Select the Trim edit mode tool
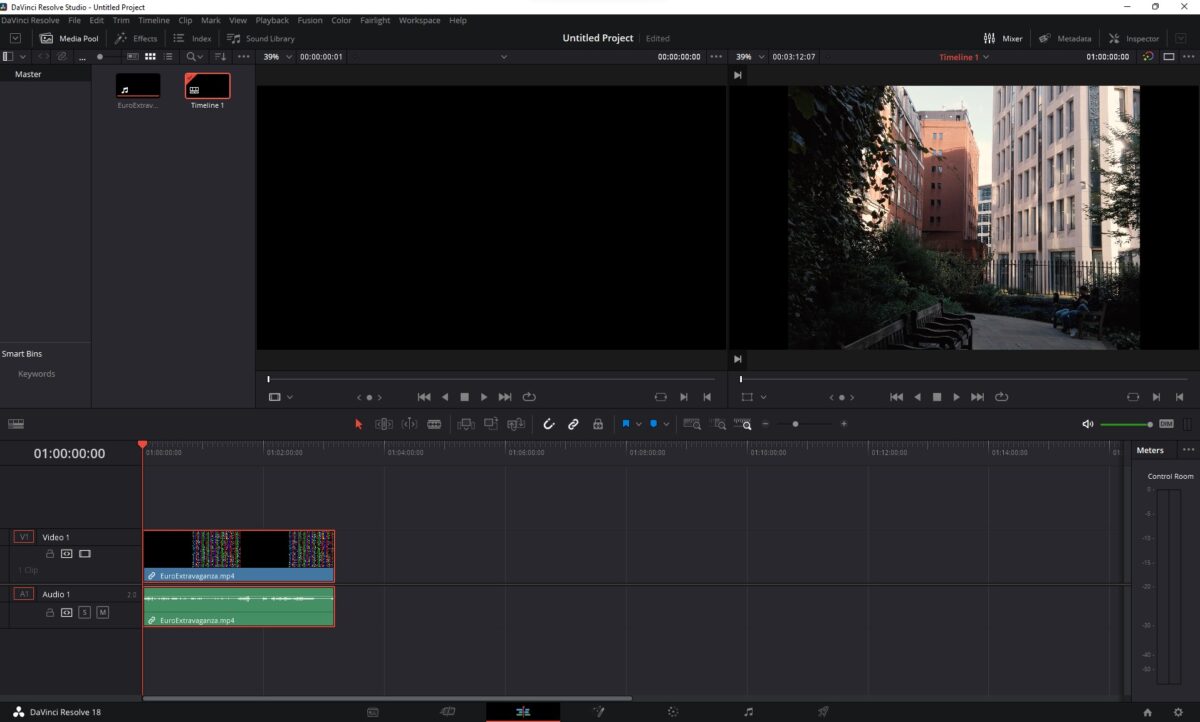This screenshot has width=1200, height=722. [x=384, y=424]
